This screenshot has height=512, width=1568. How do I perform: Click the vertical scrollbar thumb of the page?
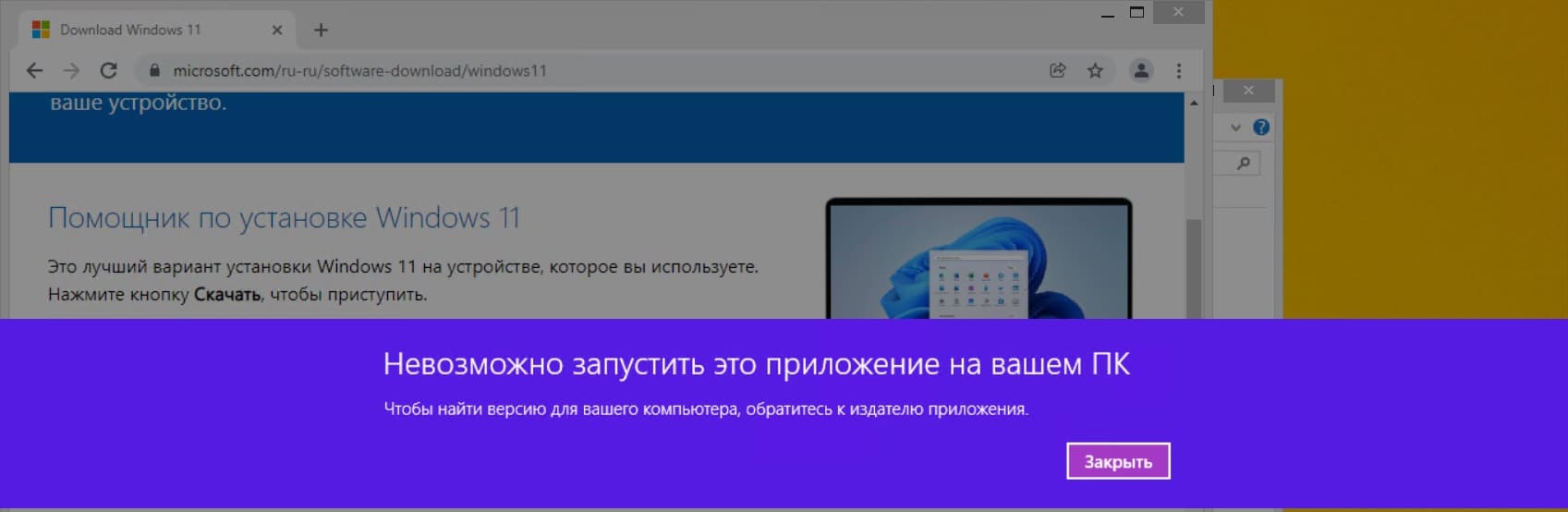click(x=1194, y=268)
